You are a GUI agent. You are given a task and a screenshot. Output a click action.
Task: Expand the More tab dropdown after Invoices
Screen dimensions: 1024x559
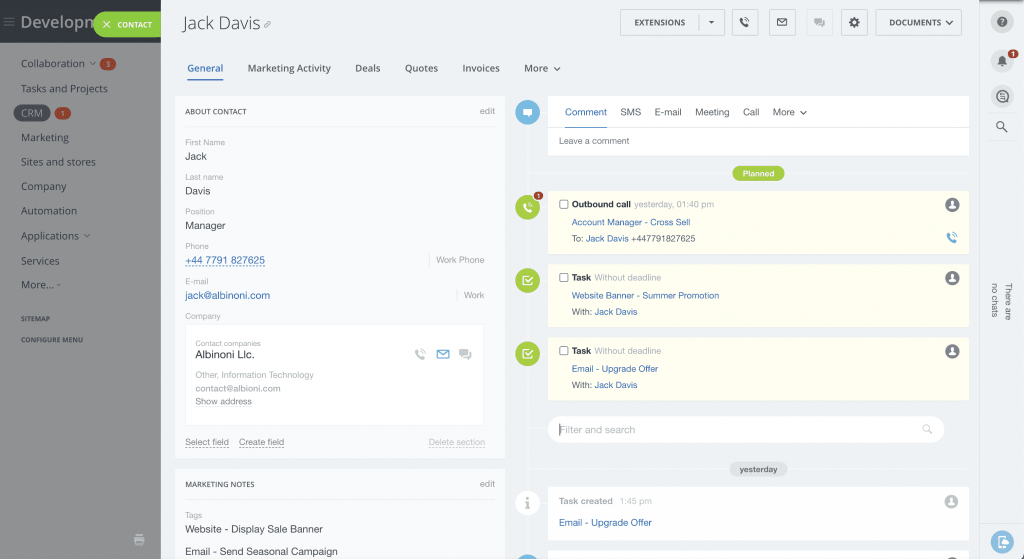point(542,68)
